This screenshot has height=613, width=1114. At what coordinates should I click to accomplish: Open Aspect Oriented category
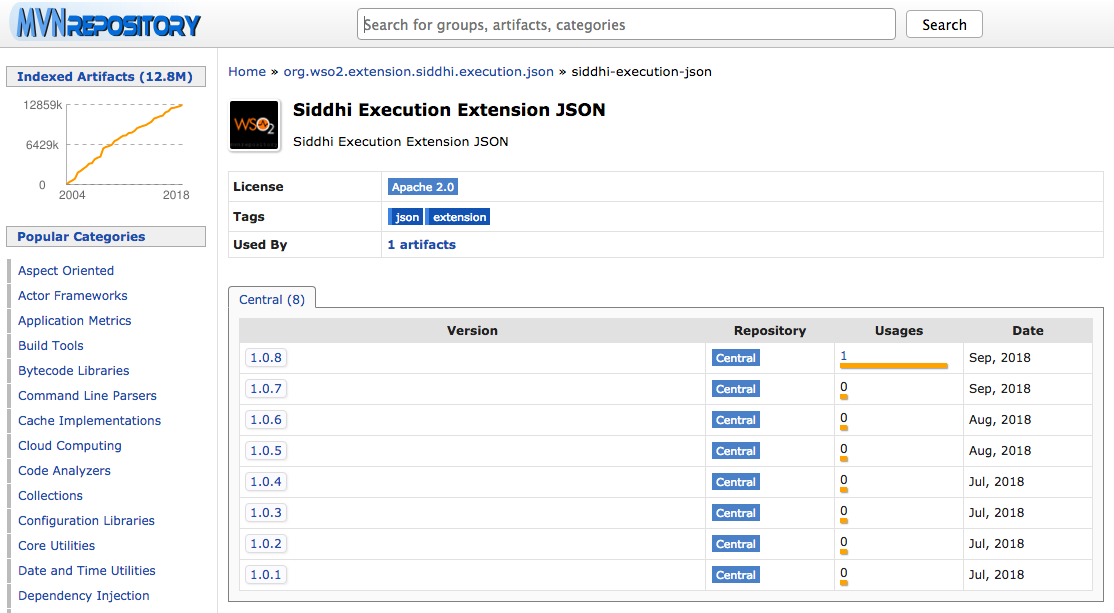(x=66, y=271)
